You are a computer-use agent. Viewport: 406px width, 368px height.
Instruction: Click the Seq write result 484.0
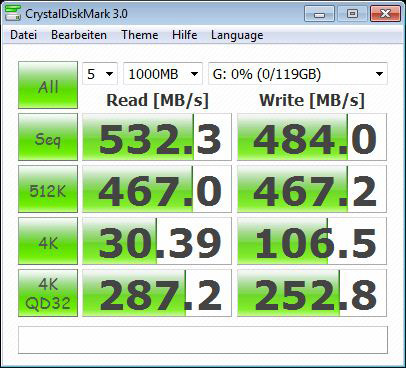312,137
